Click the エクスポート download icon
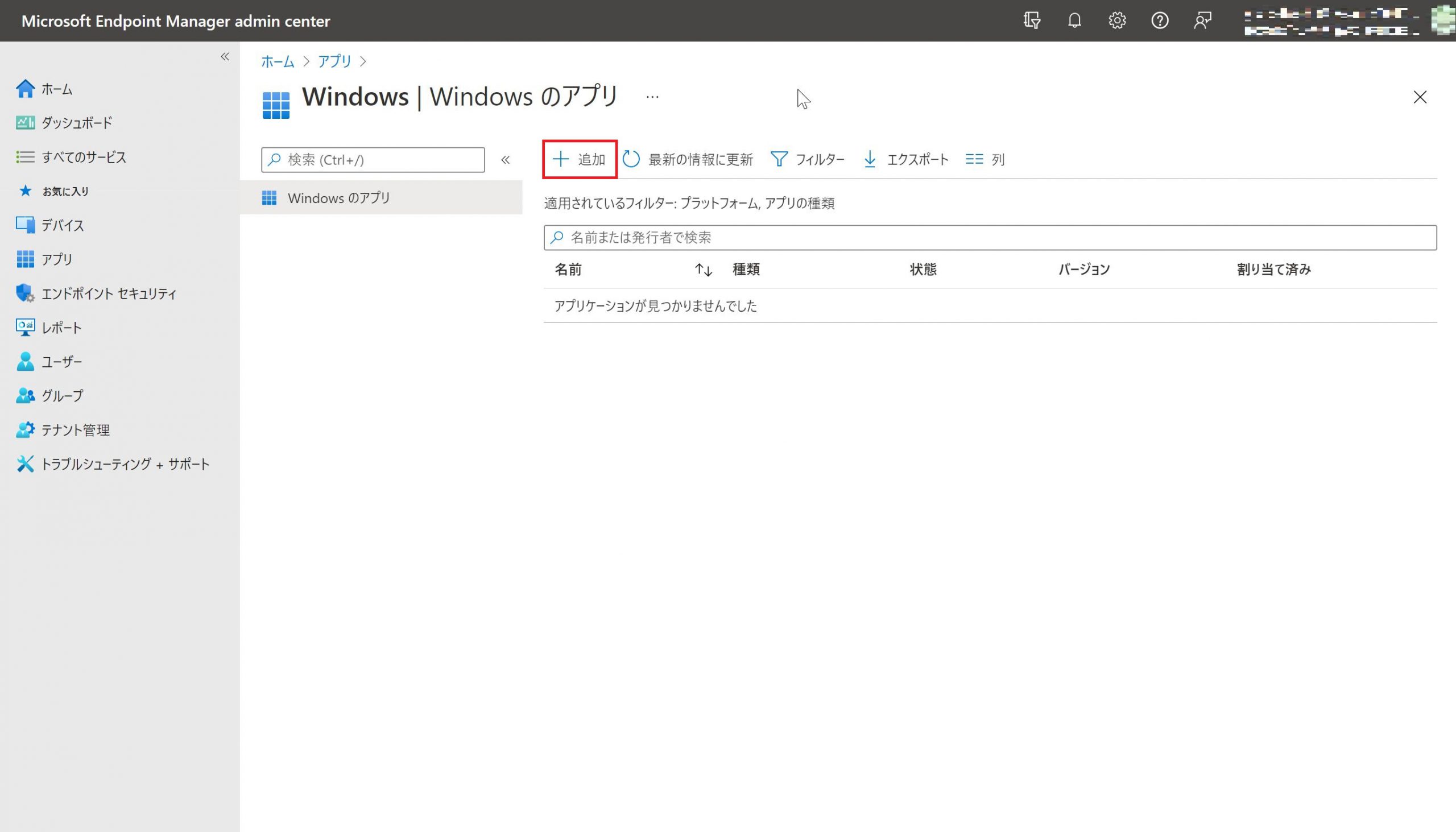 [870, 159]
